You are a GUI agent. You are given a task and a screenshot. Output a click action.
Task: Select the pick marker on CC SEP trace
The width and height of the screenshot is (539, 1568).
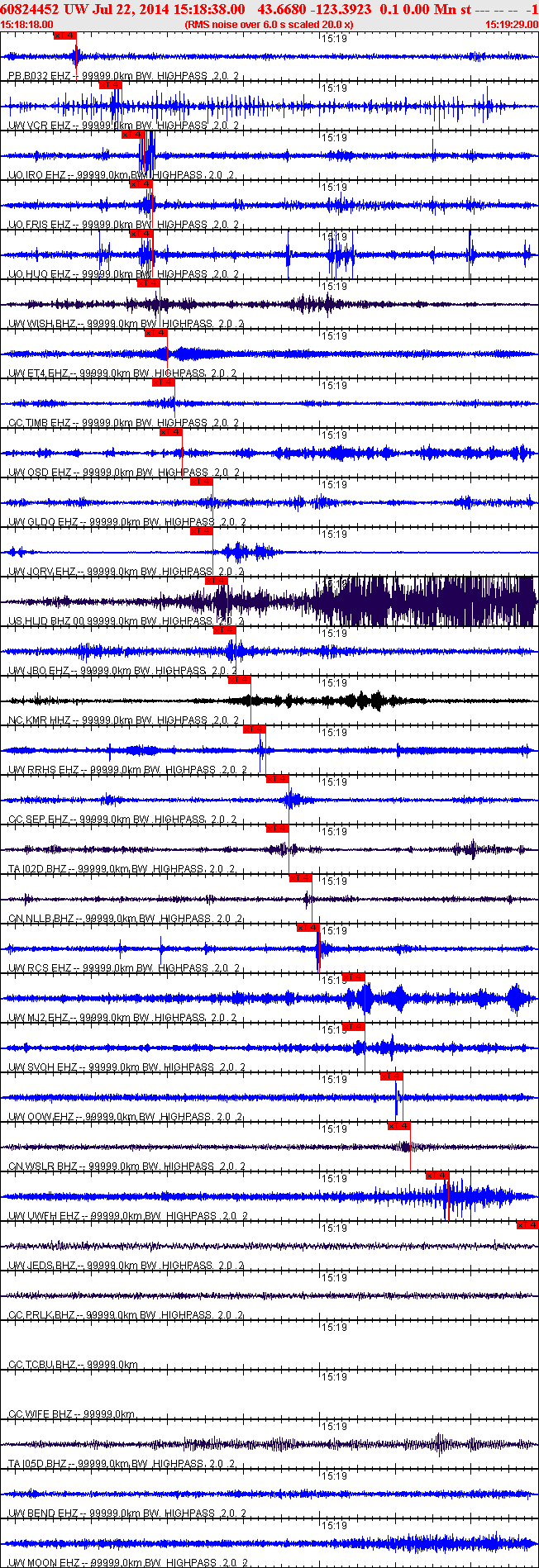tap(278, 779)
